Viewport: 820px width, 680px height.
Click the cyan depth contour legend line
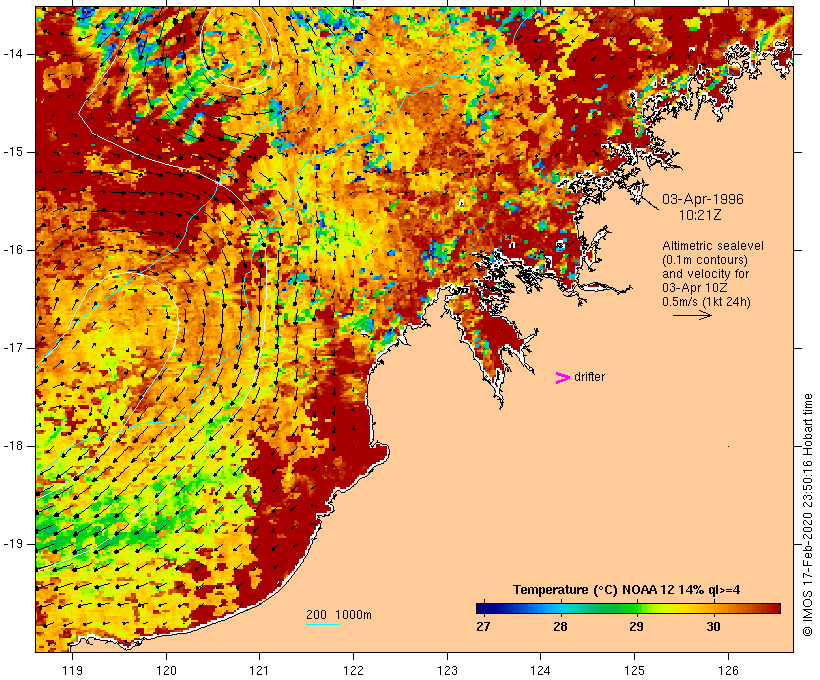point(323,624)
